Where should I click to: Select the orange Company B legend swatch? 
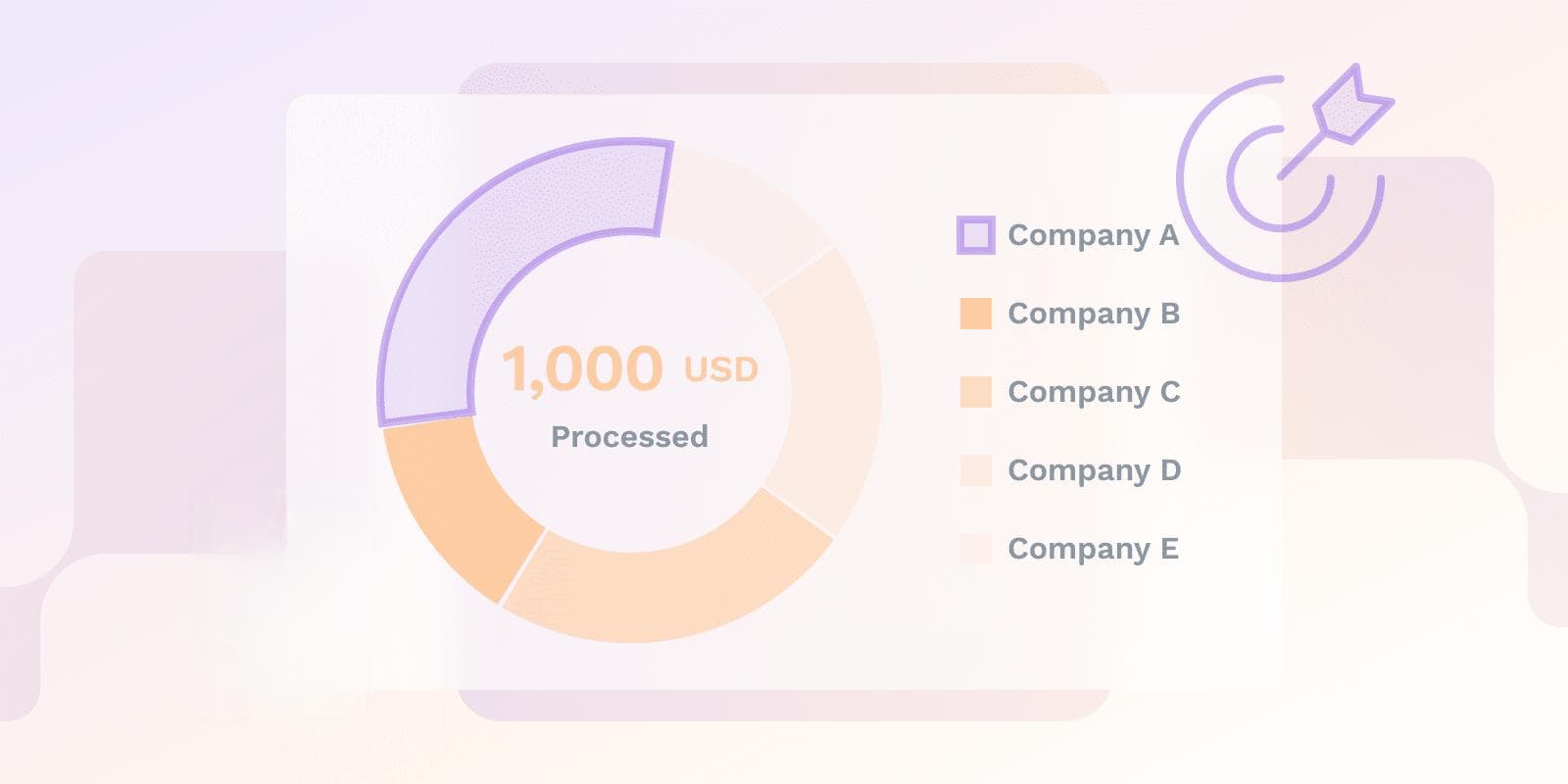[x=976, y=314]
